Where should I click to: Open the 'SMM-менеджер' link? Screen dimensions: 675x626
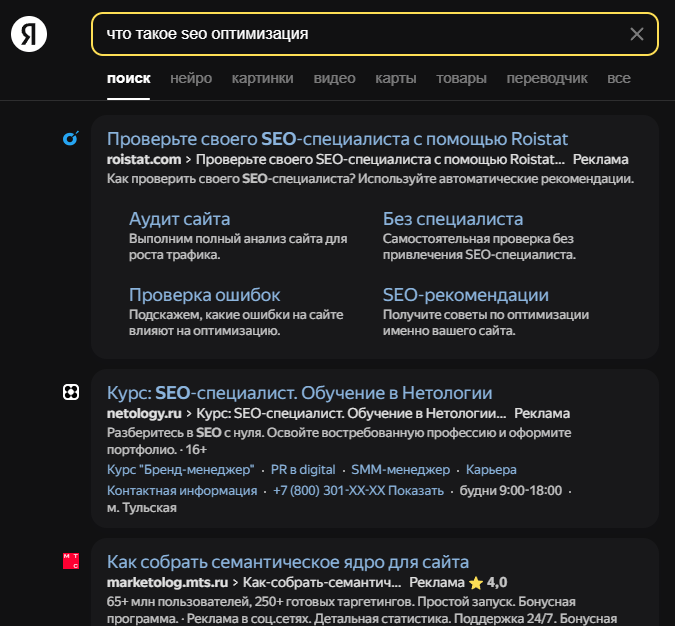click(x=400, y=469)
